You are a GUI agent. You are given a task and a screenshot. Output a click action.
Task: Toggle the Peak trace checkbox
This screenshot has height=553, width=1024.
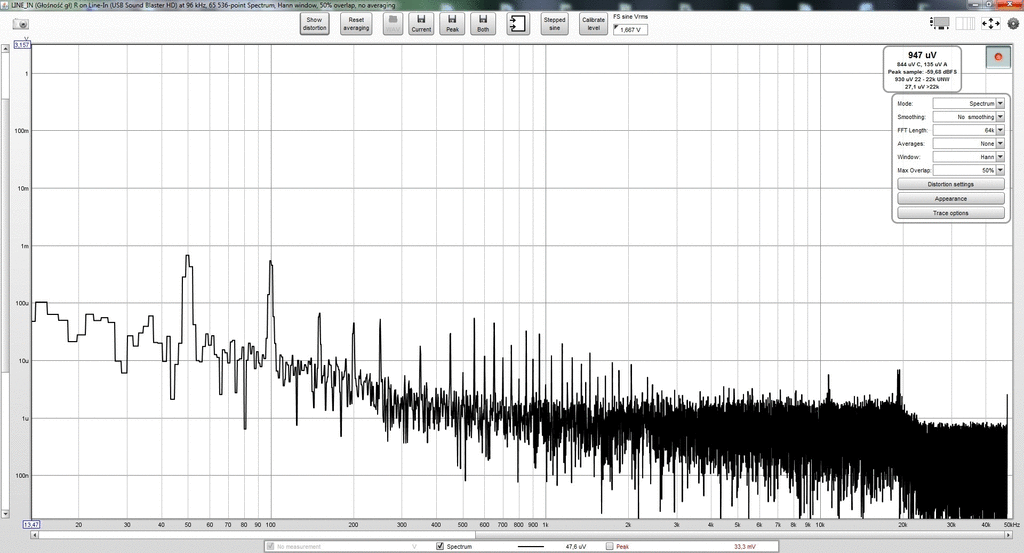610,546
